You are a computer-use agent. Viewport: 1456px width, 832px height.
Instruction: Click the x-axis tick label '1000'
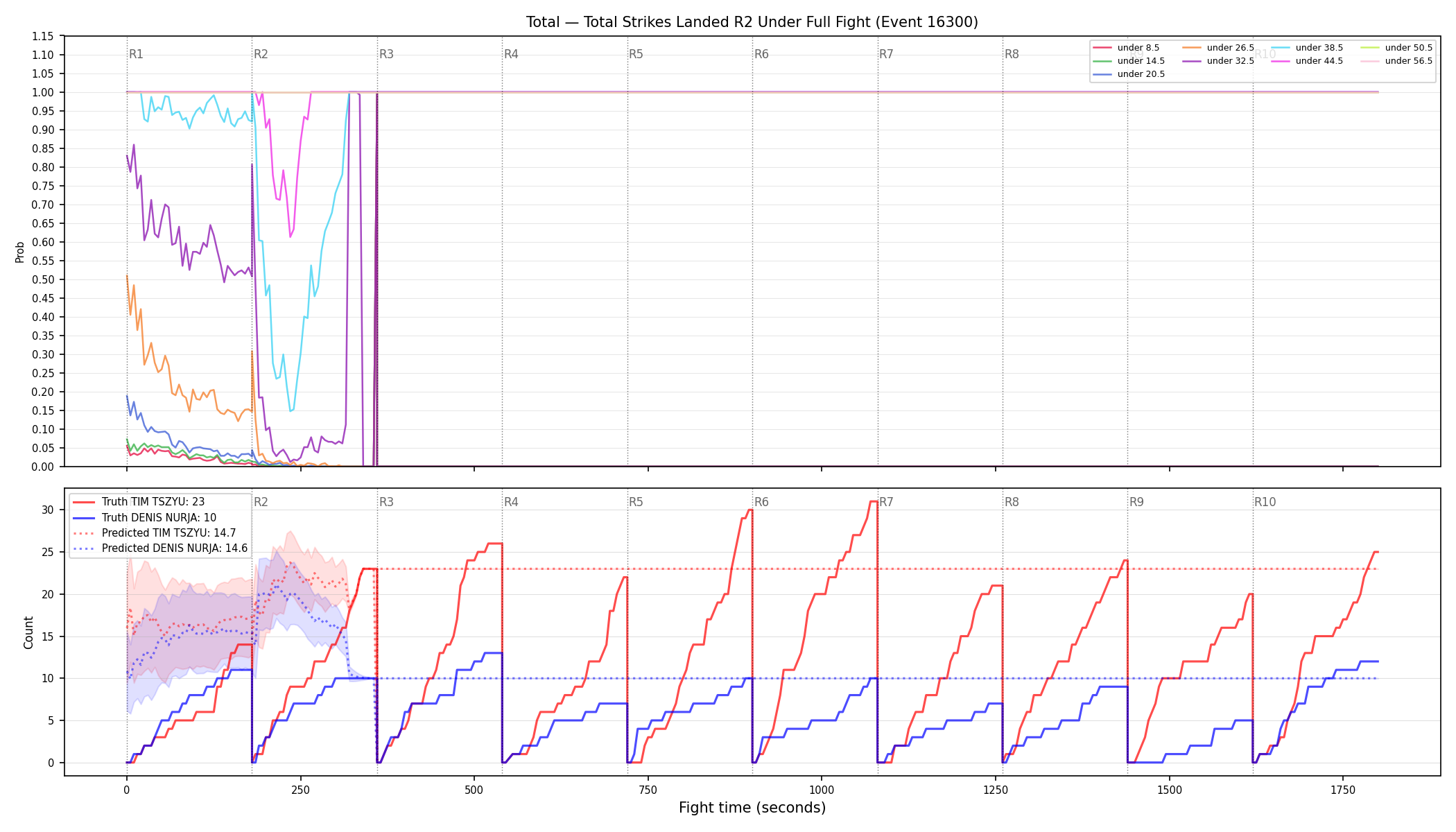822,790
